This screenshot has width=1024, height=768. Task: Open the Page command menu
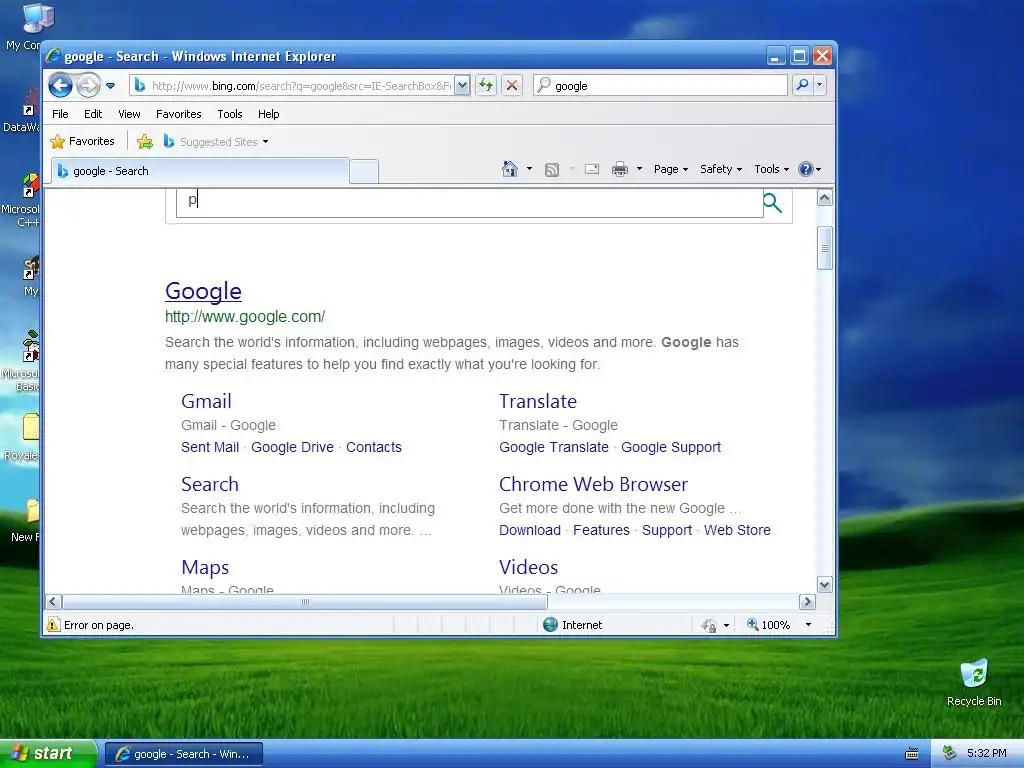(671, 169)
